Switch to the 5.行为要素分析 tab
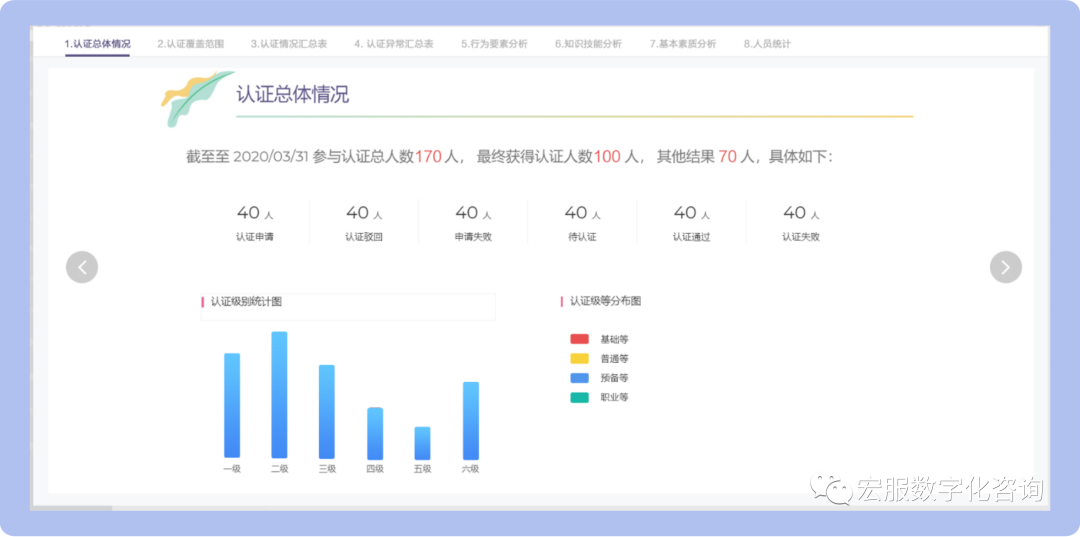1080x537 pixels. [495, 44]
